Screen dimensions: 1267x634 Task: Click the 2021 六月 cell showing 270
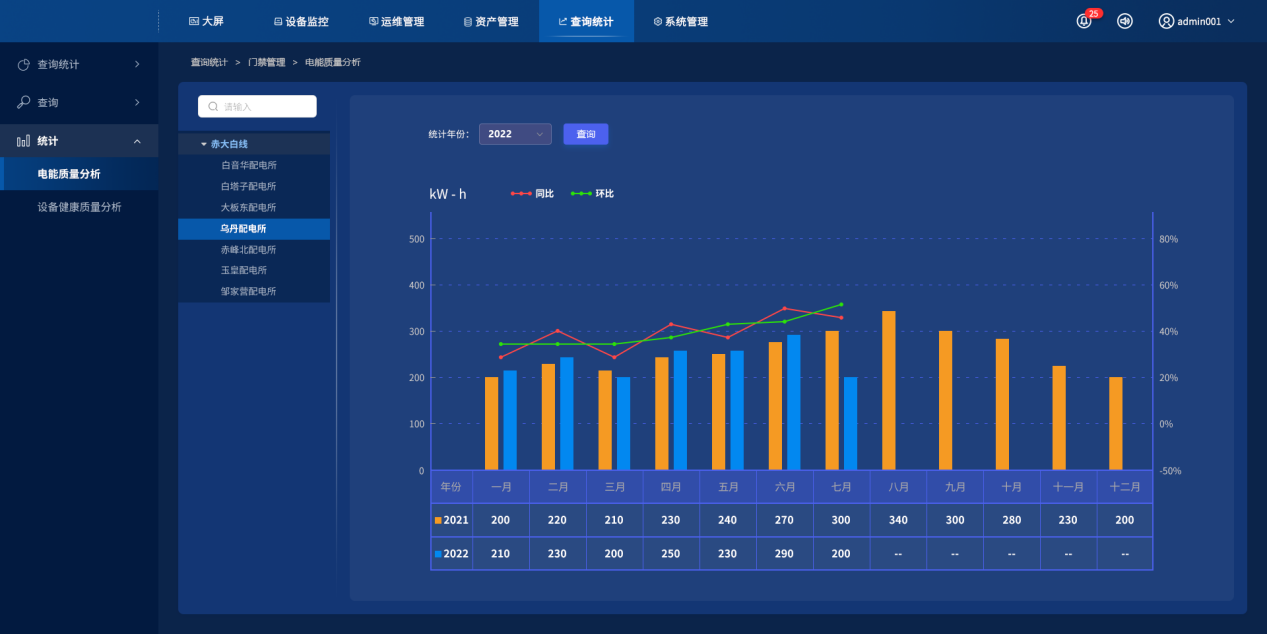(x=785, y=520)
